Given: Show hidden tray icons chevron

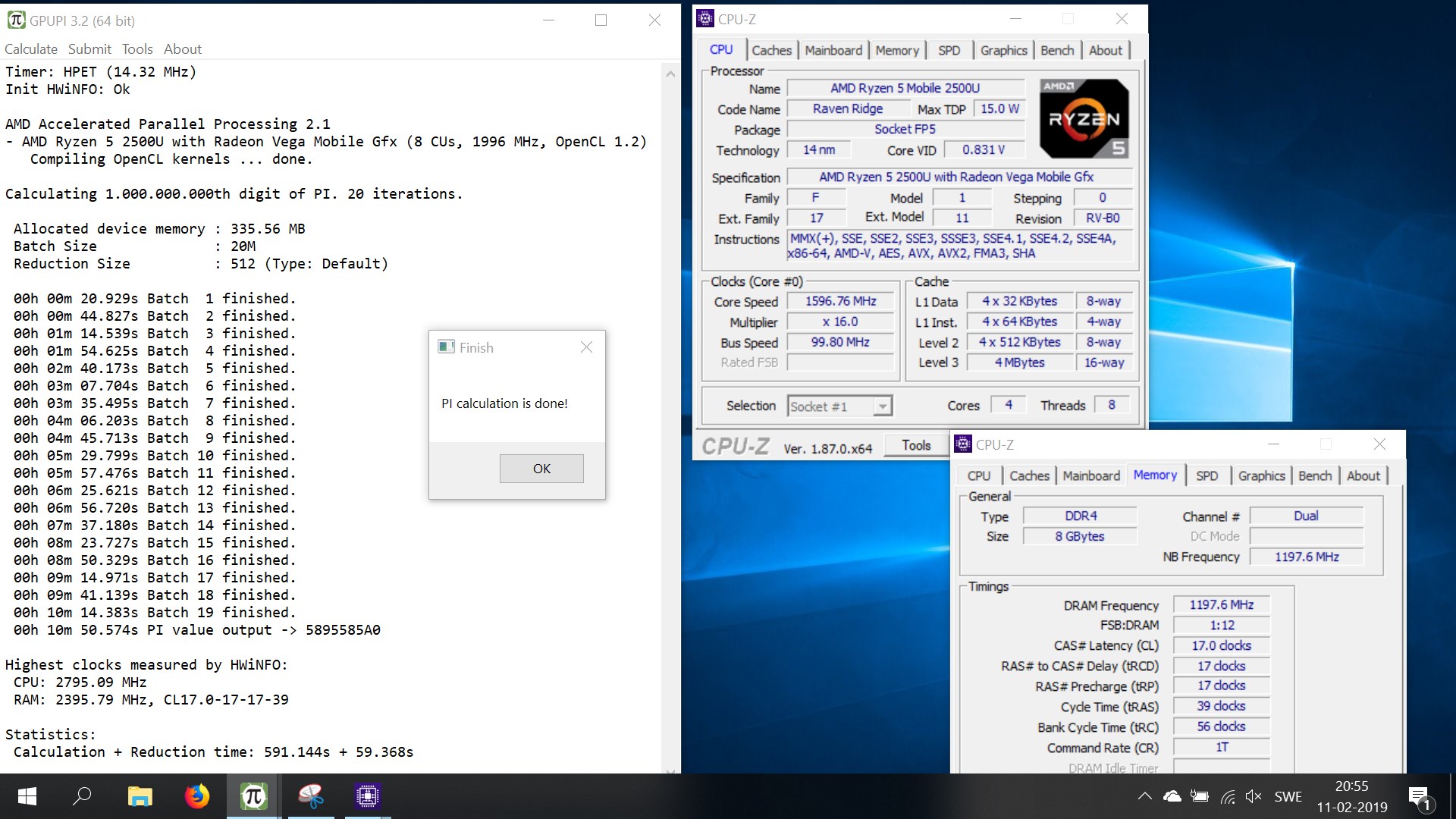Looking at the screenshot, I should (x=1145, y=796).
